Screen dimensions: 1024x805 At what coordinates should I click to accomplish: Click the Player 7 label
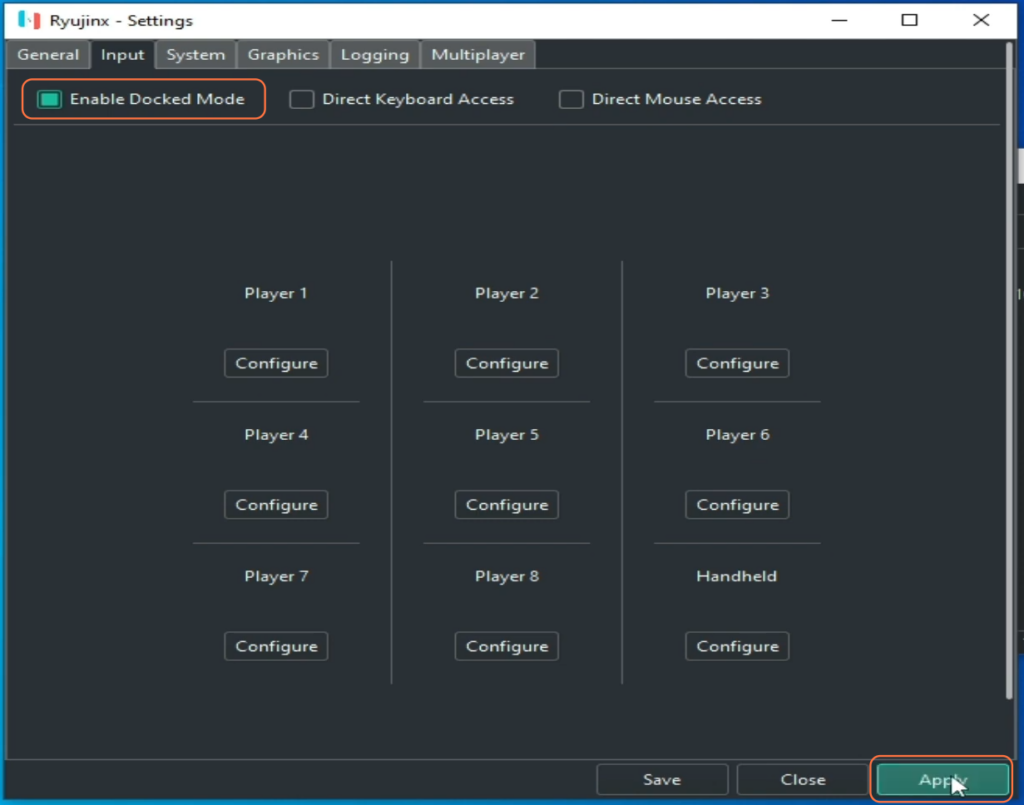coord(276,576)
